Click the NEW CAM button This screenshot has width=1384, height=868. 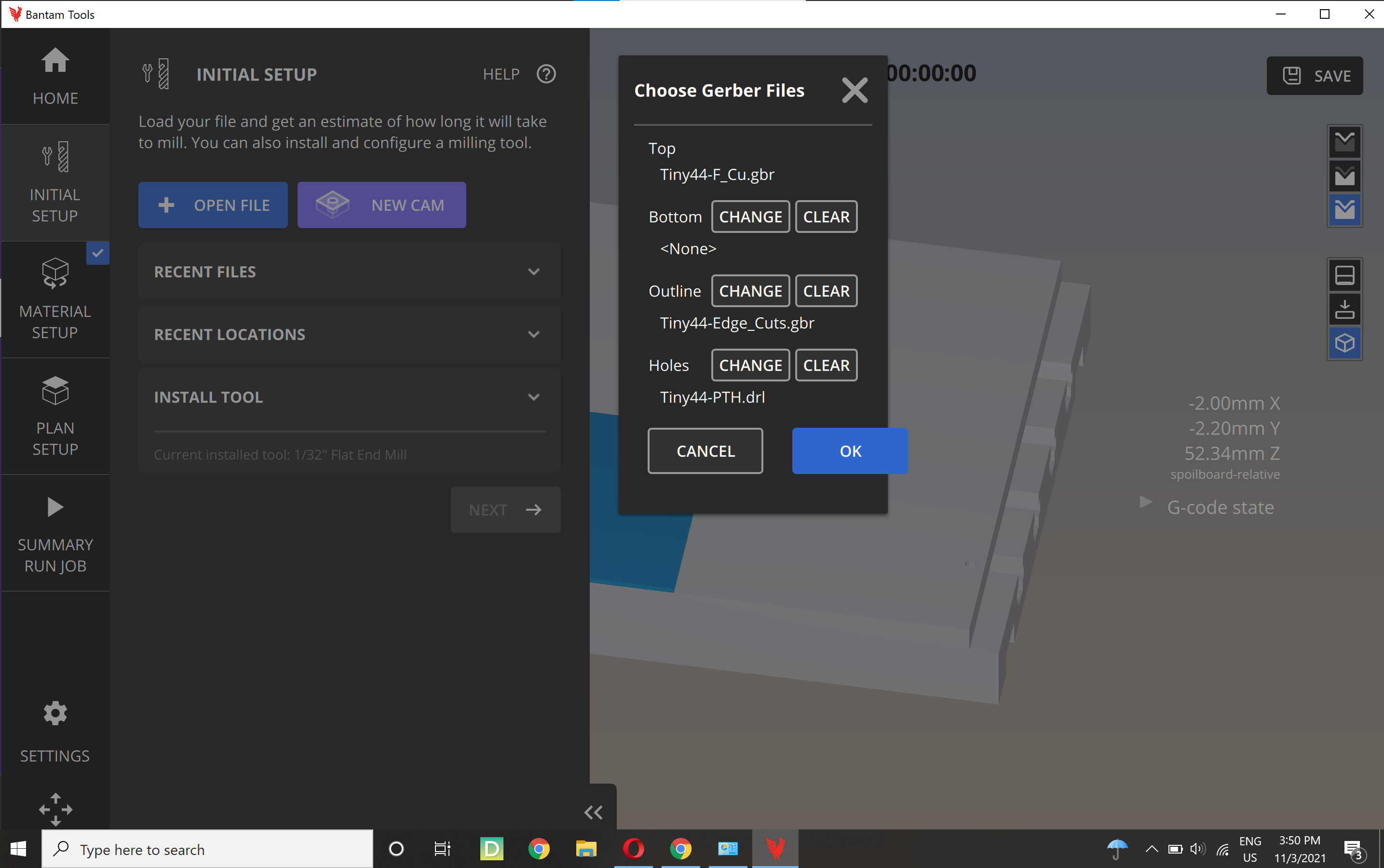pyautogui.click(x=382, y=205)
